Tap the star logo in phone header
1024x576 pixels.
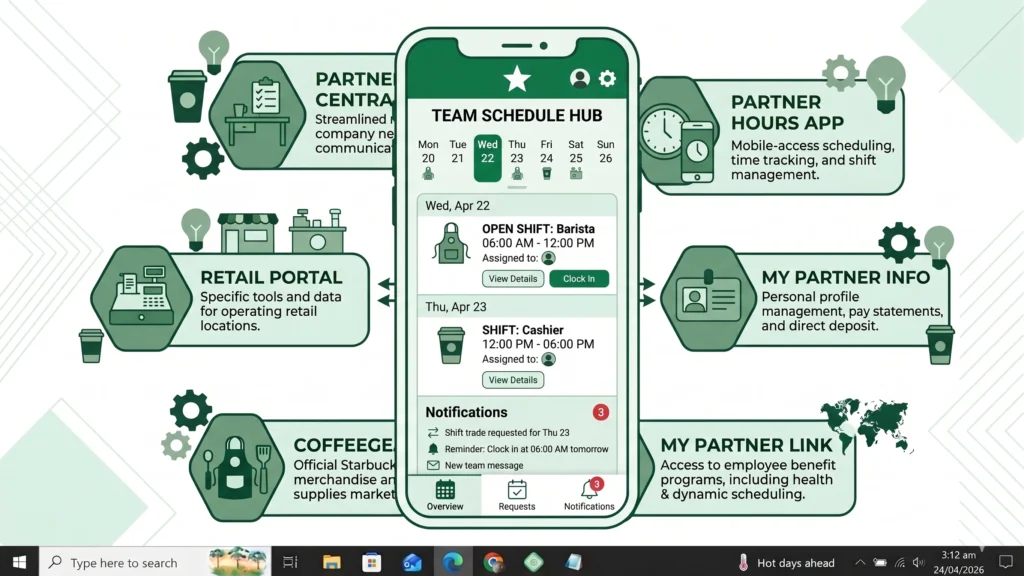click(x=517, y=79)
